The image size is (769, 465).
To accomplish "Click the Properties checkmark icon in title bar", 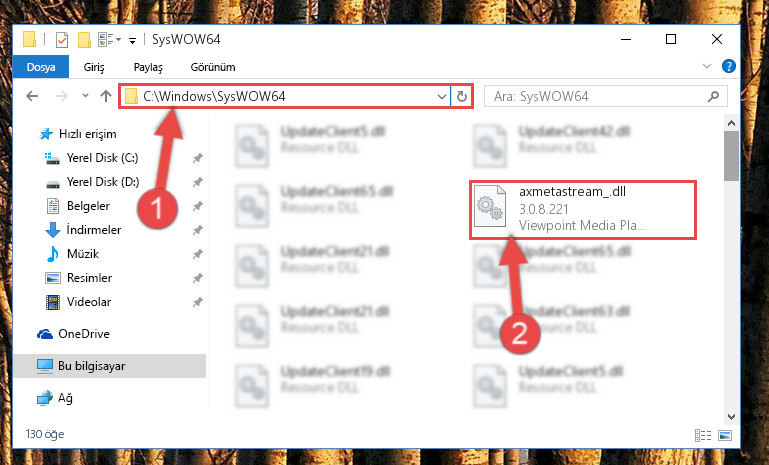I will pos(62,40).
